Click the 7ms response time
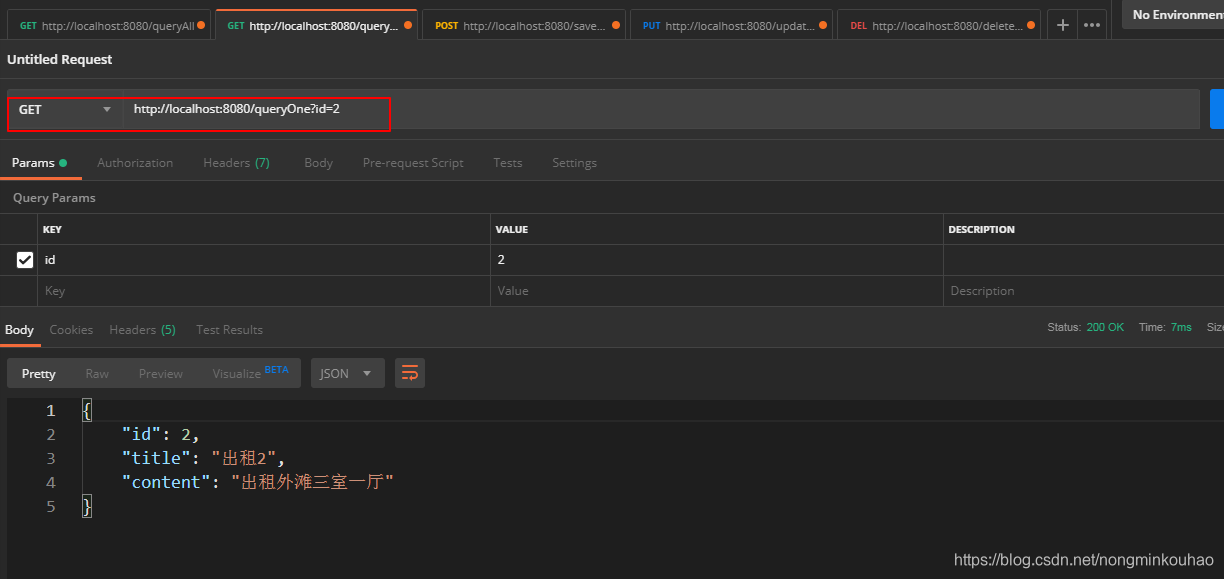The height and width of the screenshot is (579, 1224). coord(1181,327)
